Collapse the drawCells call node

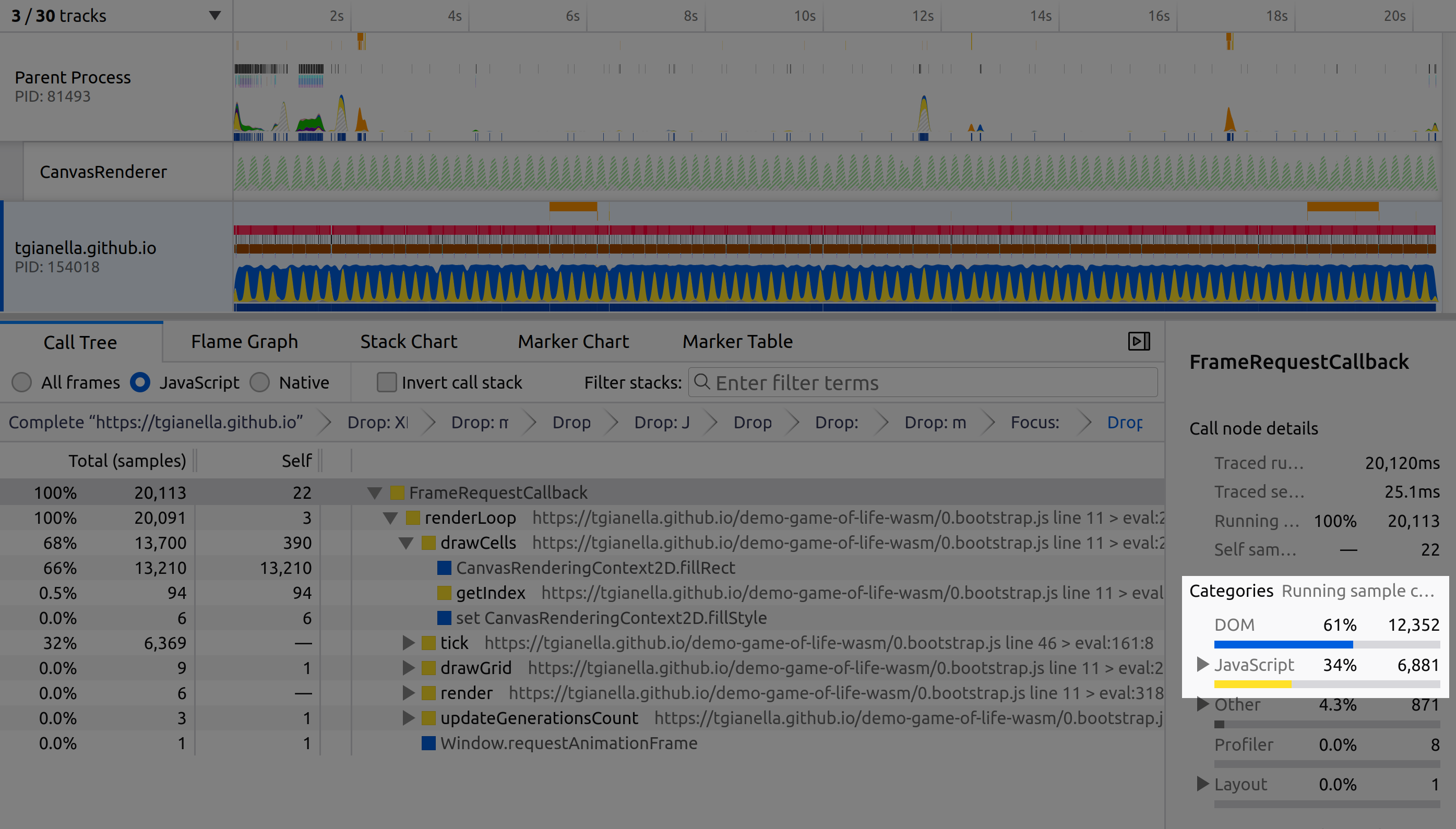click(x=405, y=543)
